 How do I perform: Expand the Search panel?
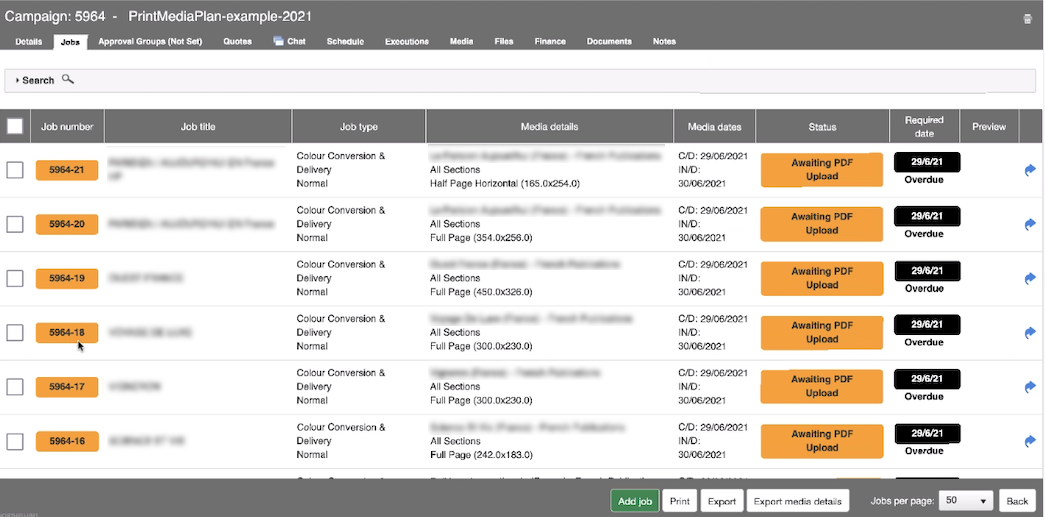[37, 80]
